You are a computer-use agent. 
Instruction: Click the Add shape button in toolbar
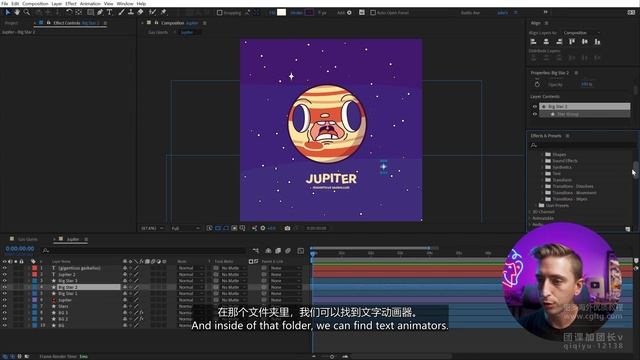click(349, 13)
